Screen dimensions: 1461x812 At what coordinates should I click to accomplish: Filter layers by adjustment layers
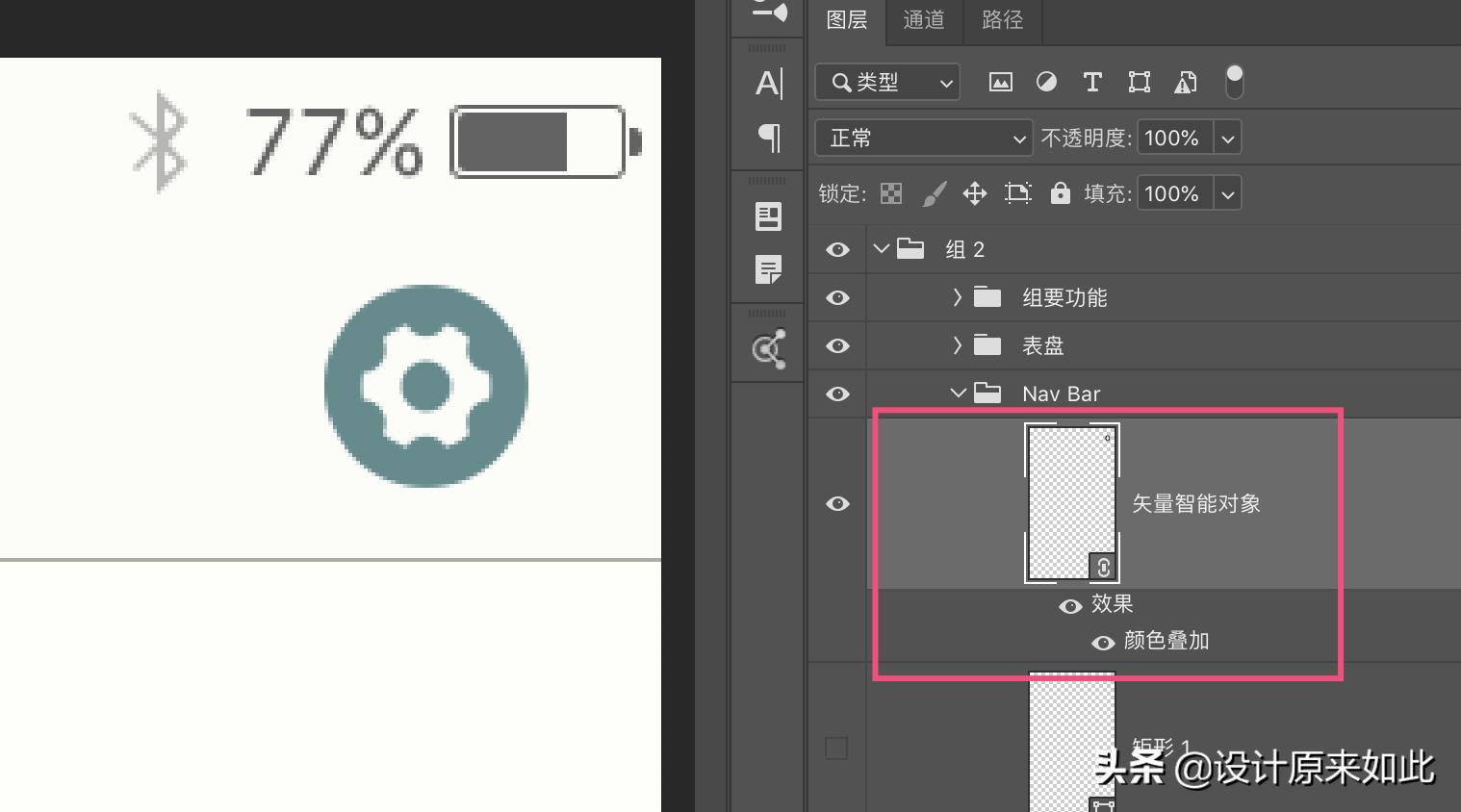click(1046, 83)
